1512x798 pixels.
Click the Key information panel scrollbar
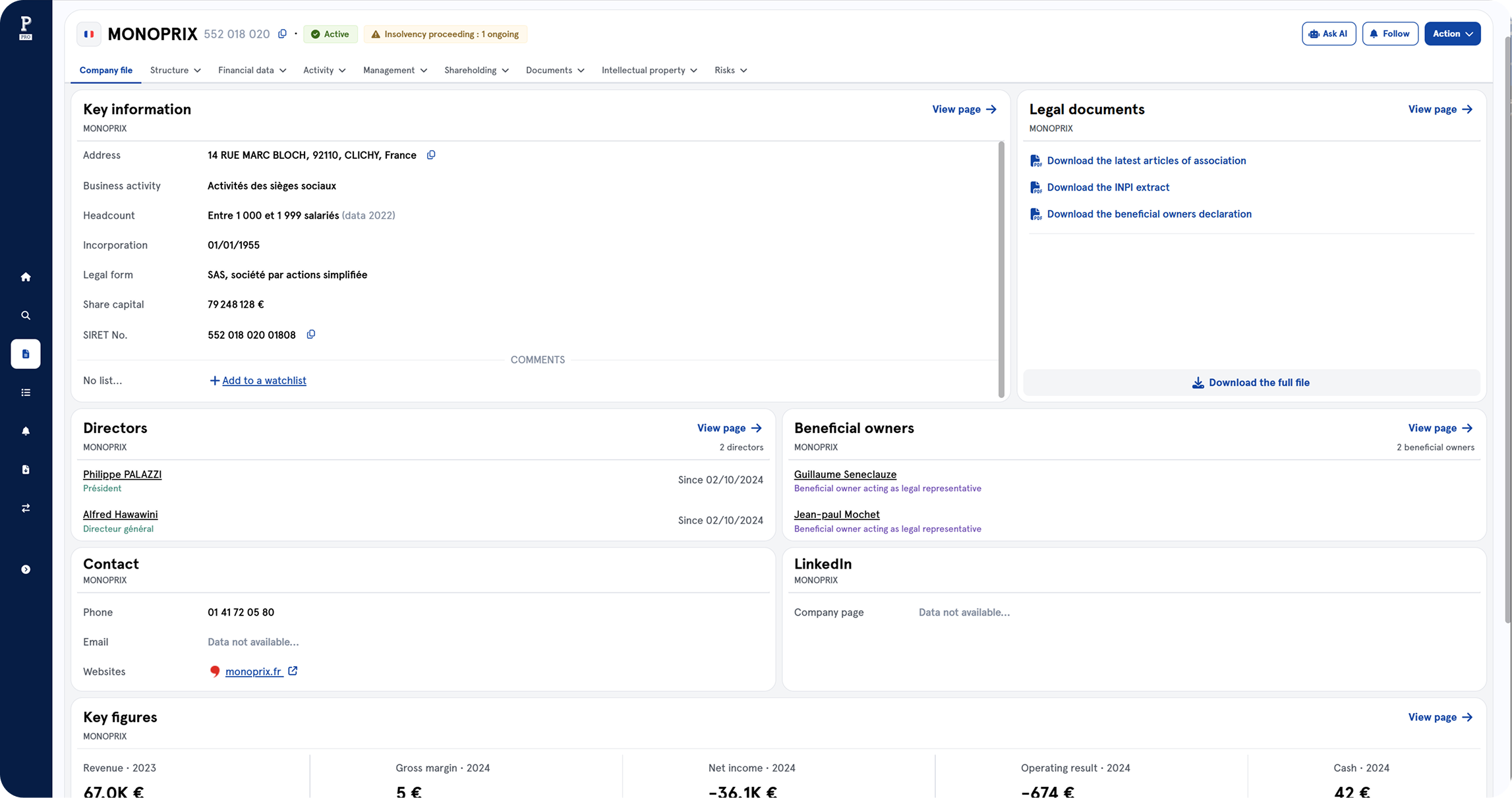tap(1001, 269)
